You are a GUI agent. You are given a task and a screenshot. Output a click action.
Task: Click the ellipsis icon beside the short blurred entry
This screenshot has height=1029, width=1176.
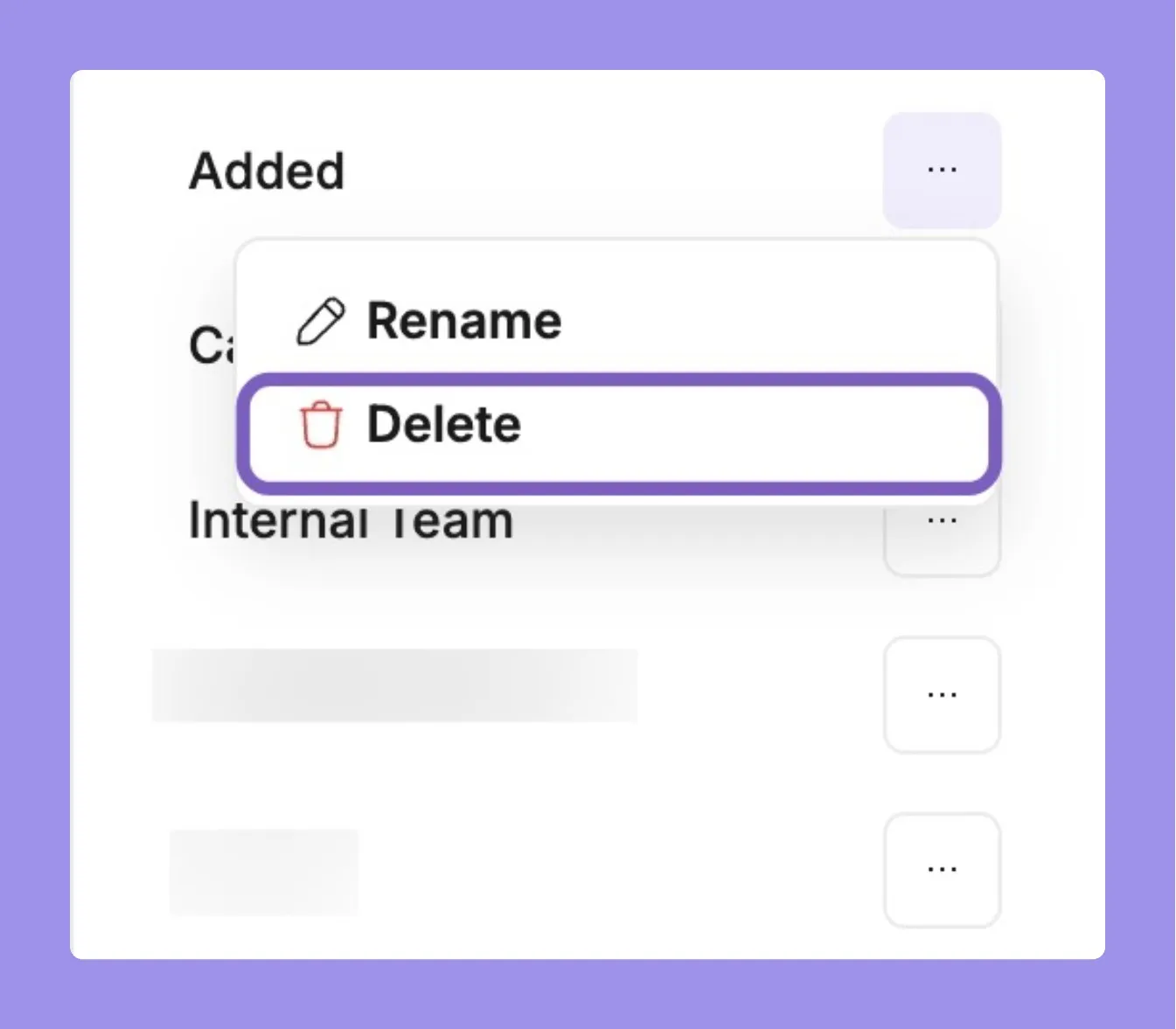point(942,870)
